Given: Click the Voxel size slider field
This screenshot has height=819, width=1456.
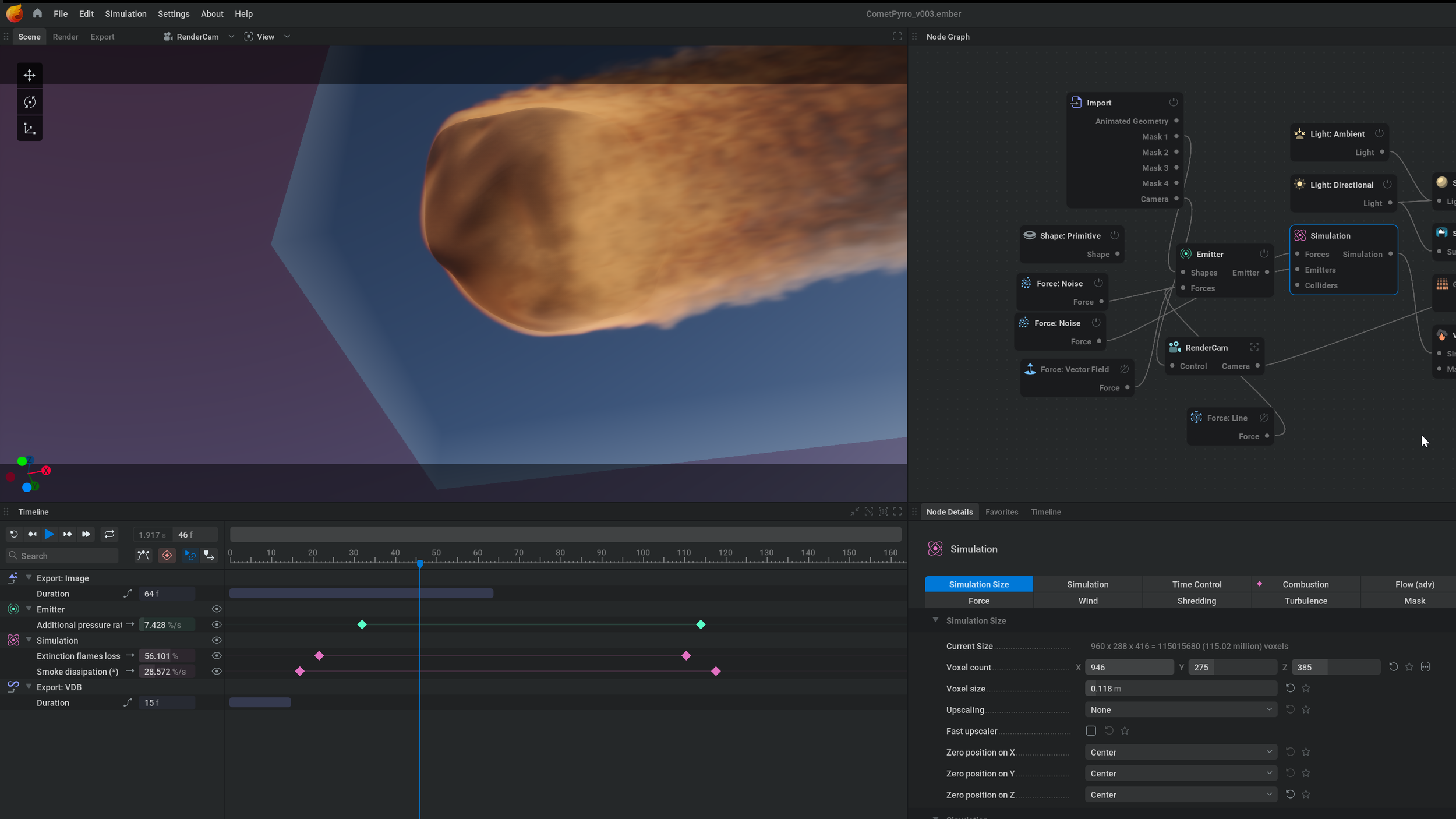Looking at the screenshot, I should (x=1181, y=689).
